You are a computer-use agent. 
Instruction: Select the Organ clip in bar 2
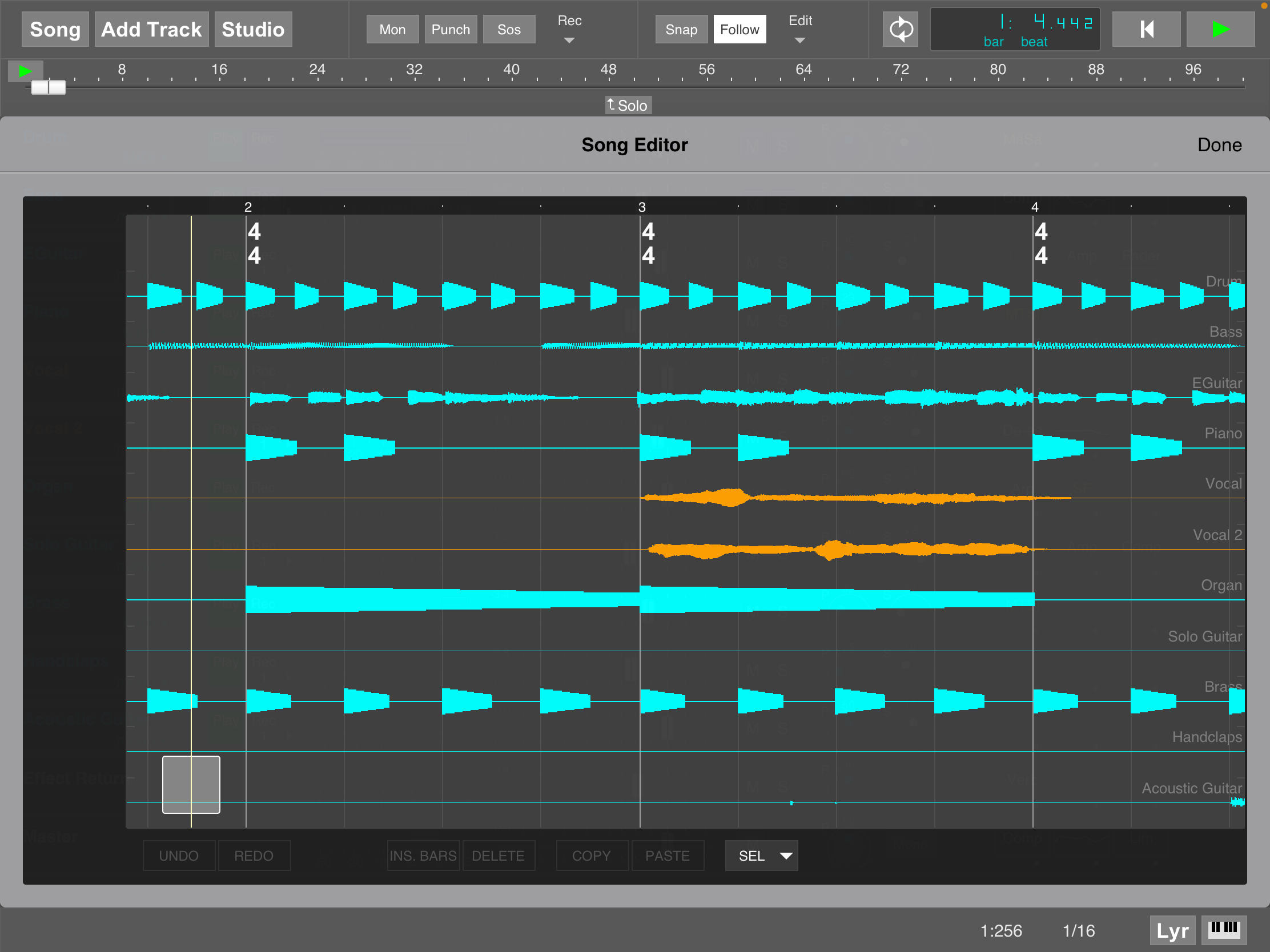[x=443, y=599]
